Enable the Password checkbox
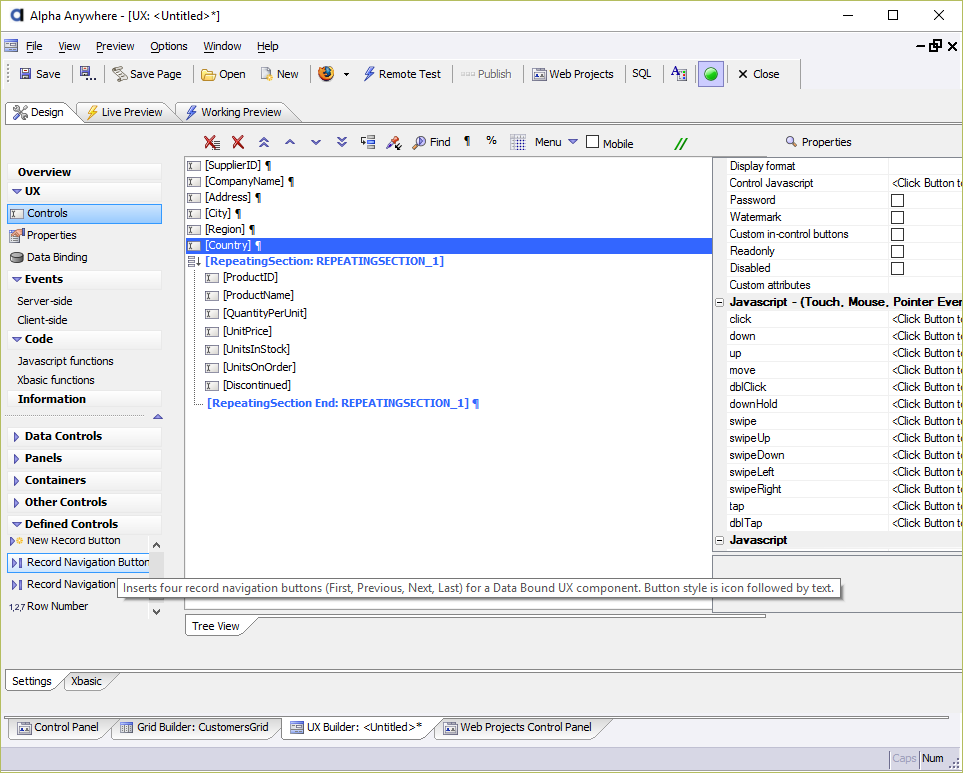Viewport: 963px width, 773px height. 897,200
